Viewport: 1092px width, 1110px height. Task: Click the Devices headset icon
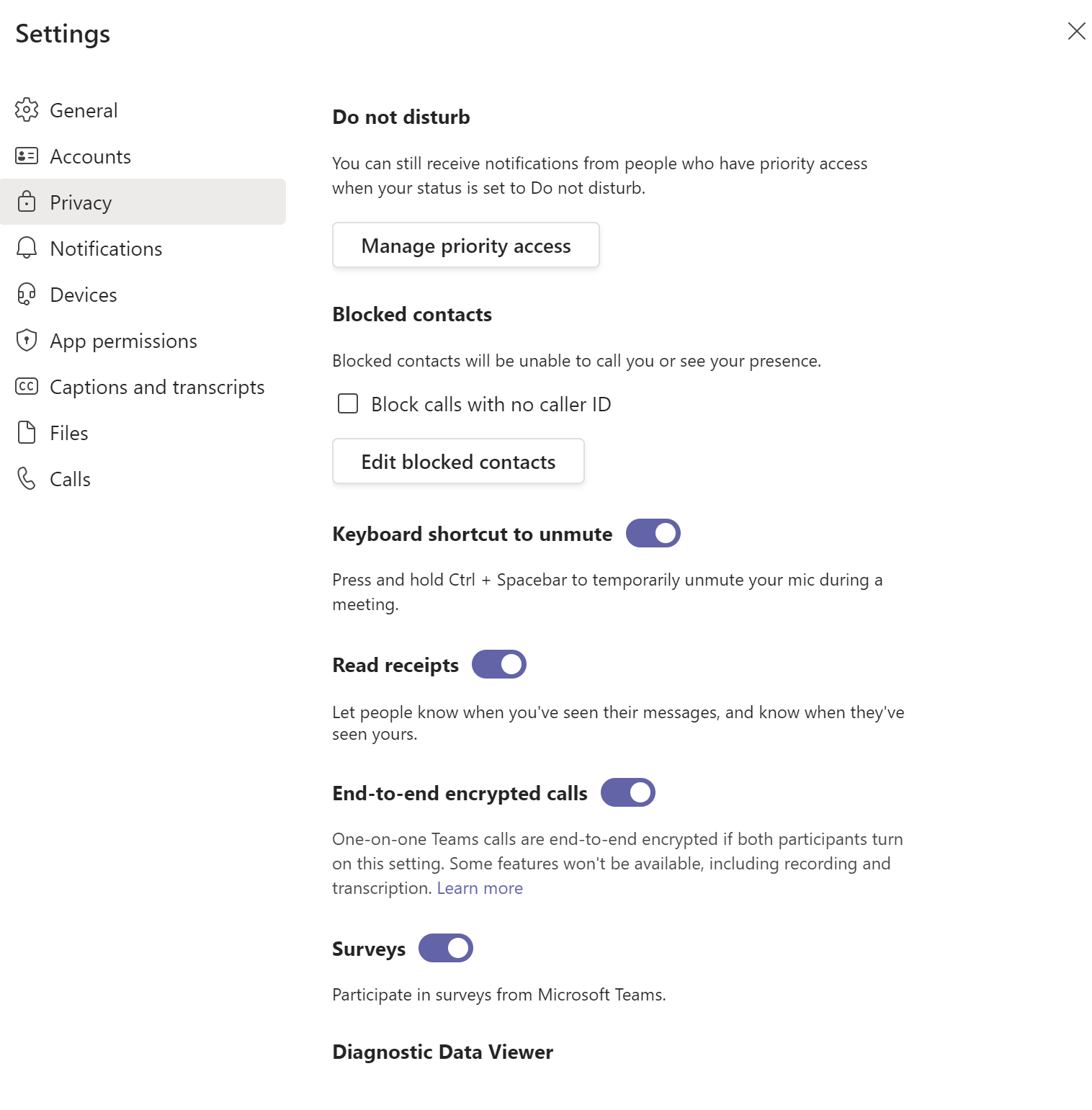(27, 295)
